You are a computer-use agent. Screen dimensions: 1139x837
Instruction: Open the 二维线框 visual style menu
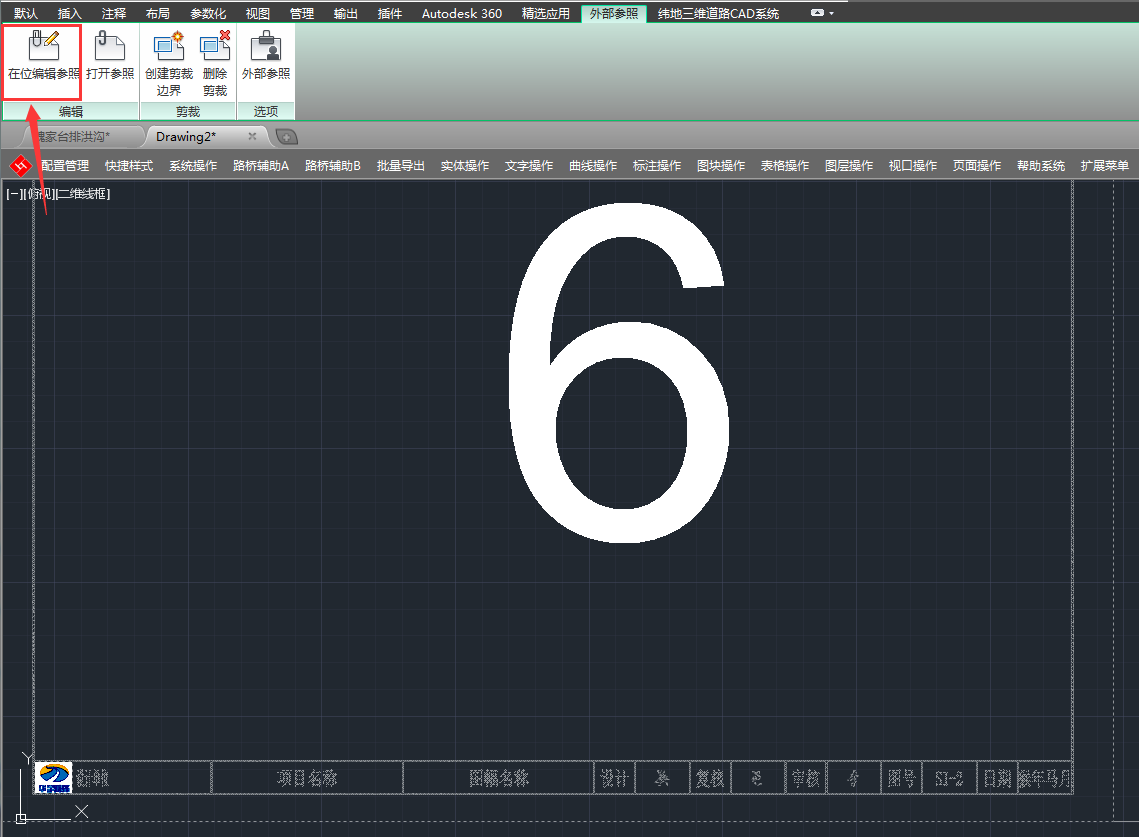(x=83, y=194)
